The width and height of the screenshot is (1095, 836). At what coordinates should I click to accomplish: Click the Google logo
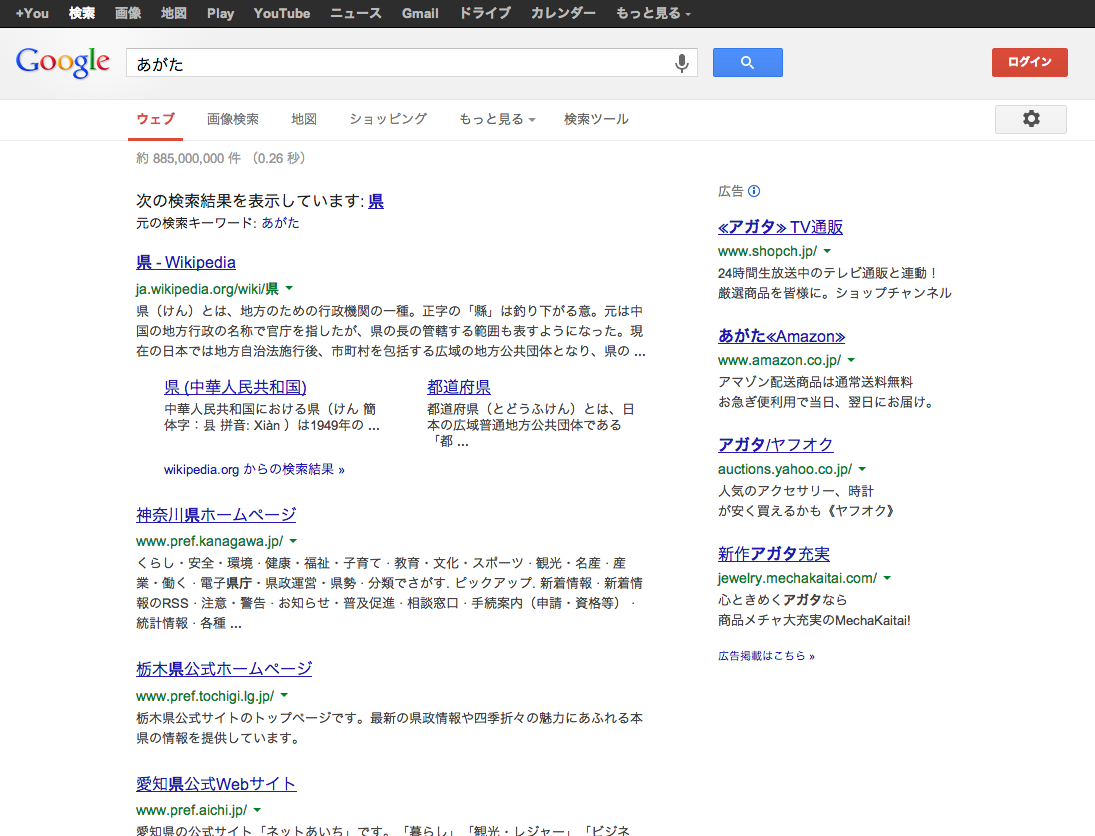pos(62,62)
